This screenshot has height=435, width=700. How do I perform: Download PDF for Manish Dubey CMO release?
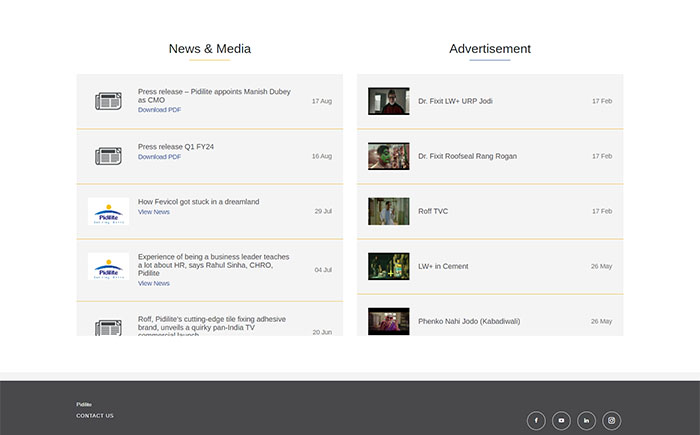(x=159, y=110)
